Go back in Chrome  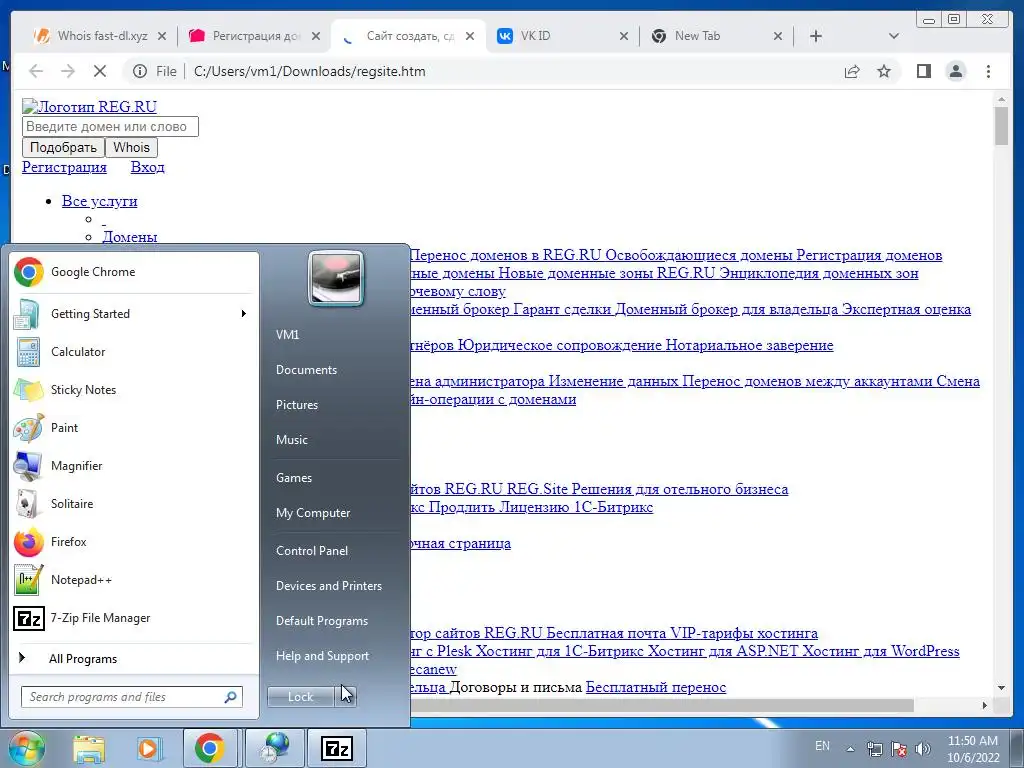pyautogui.click(x=36, y=71)
